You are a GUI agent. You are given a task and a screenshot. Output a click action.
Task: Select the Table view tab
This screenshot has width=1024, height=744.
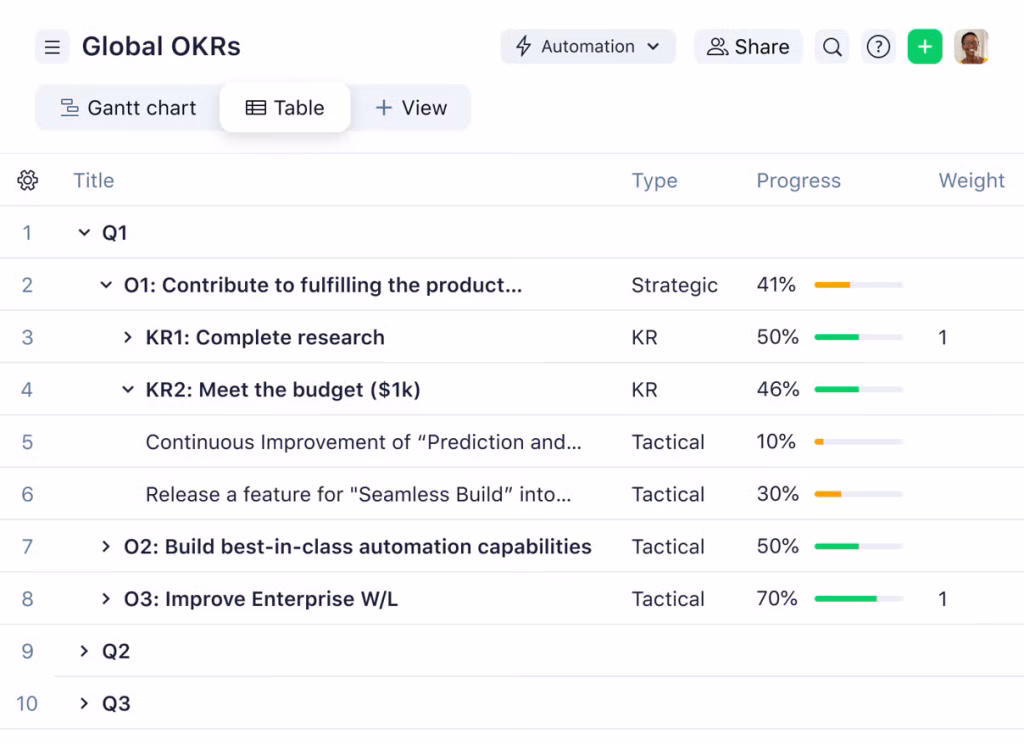coord(285,108)
